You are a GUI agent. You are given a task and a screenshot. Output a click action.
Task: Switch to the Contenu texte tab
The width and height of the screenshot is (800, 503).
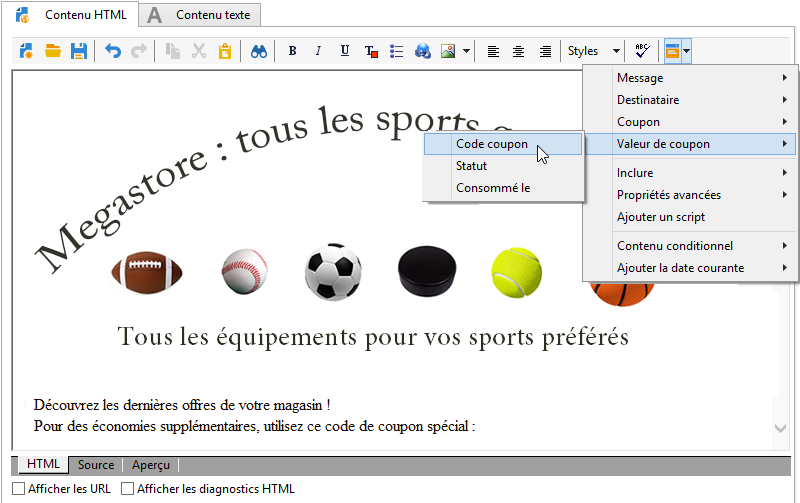200,15
